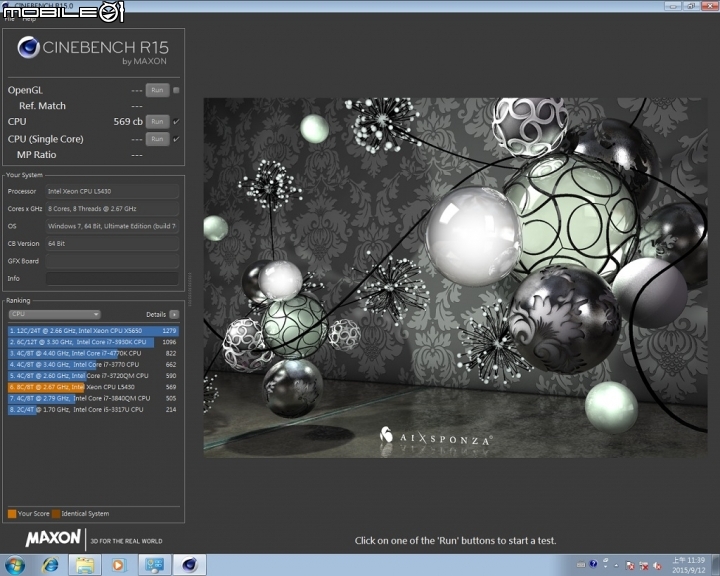This screenshot has height=576, width=720.
Task: Click the Cores x GHz field
Action: (x=112, y=209)
